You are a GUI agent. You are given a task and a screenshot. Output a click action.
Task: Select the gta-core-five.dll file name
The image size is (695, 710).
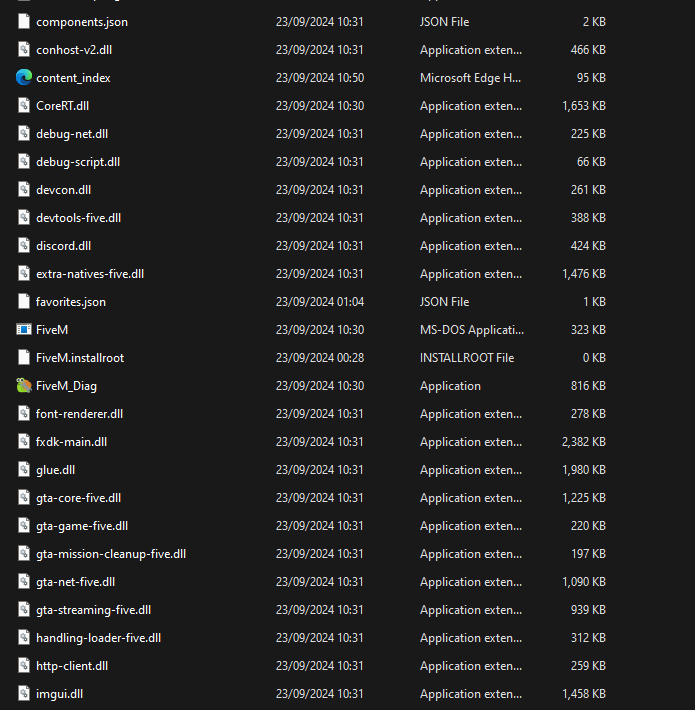point(78,498)
